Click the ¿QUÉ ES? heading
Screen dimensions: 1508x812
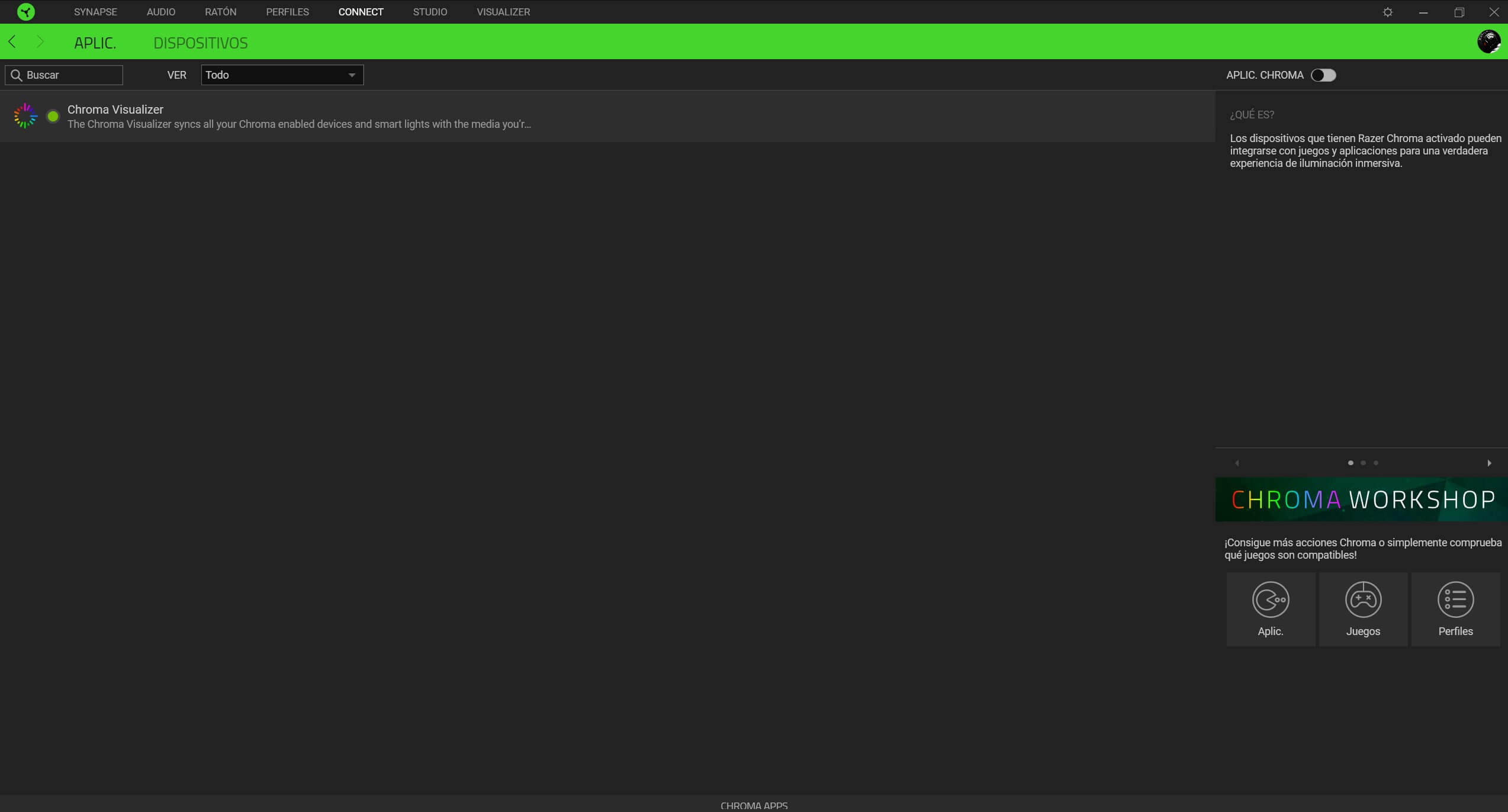click(1252, 114)
